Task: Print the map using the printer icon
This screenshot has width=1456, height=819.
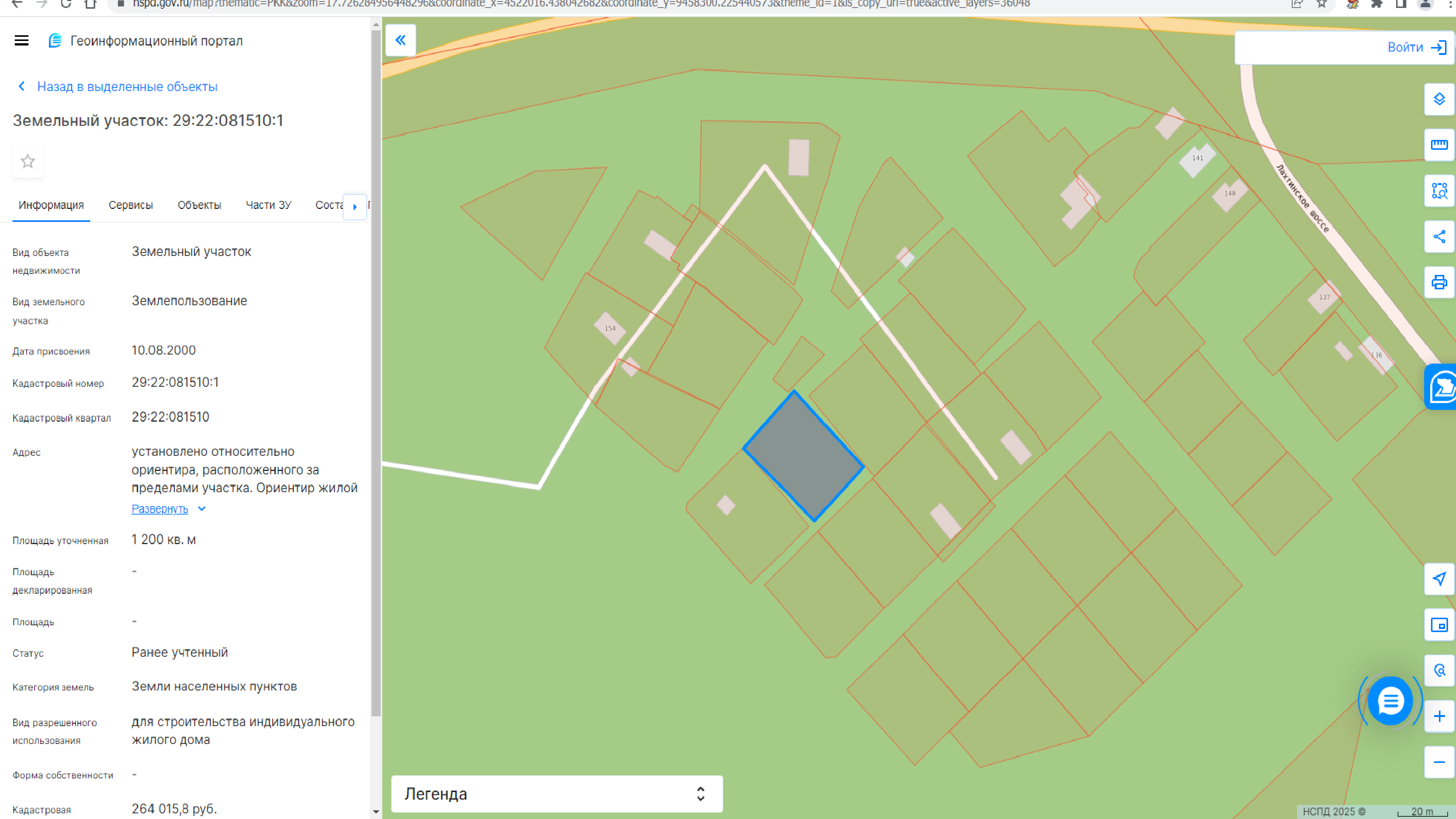Action: click(x=1439, y=282)
